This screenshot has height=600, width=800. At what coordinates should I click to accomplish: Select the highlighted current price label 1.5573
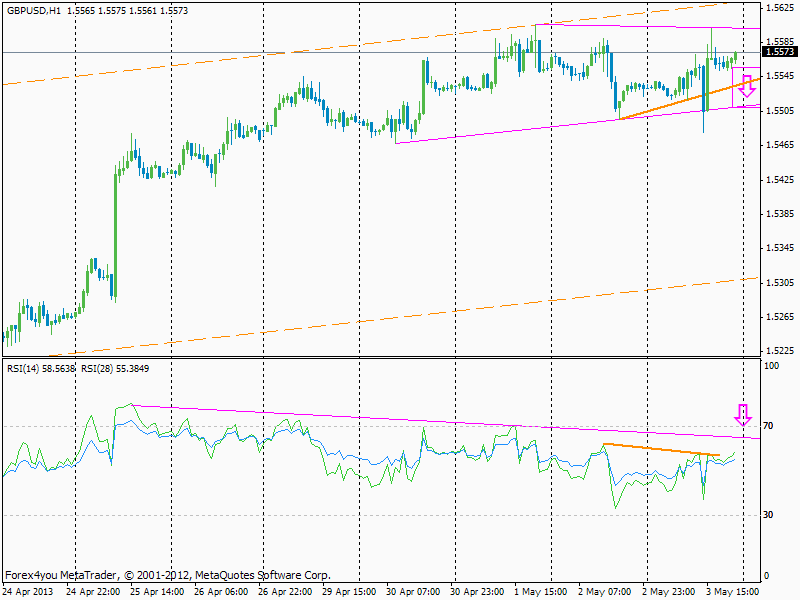pos(780,52)
